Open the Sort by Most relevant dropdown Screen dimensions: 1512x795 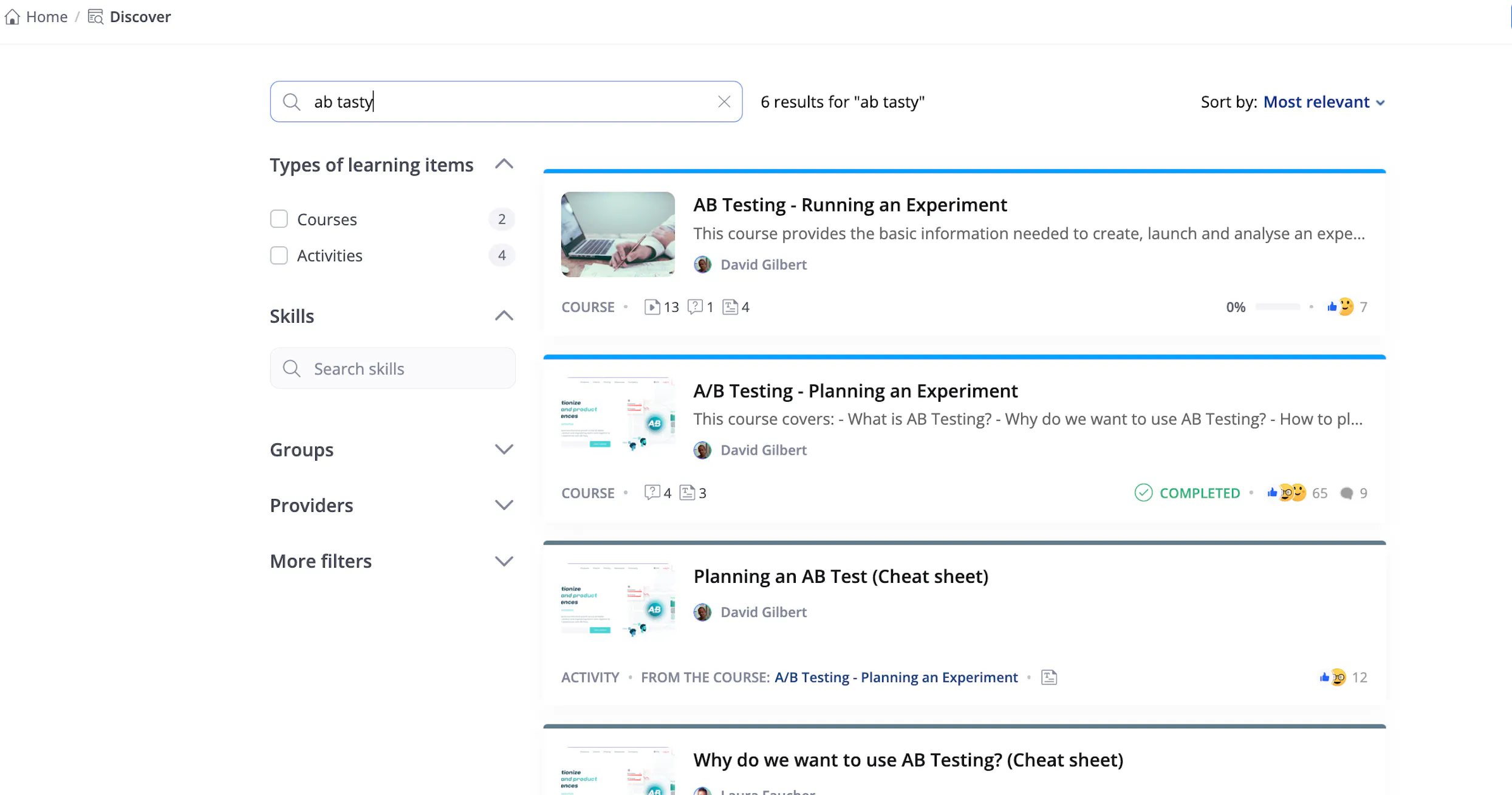coord(1324,102)
